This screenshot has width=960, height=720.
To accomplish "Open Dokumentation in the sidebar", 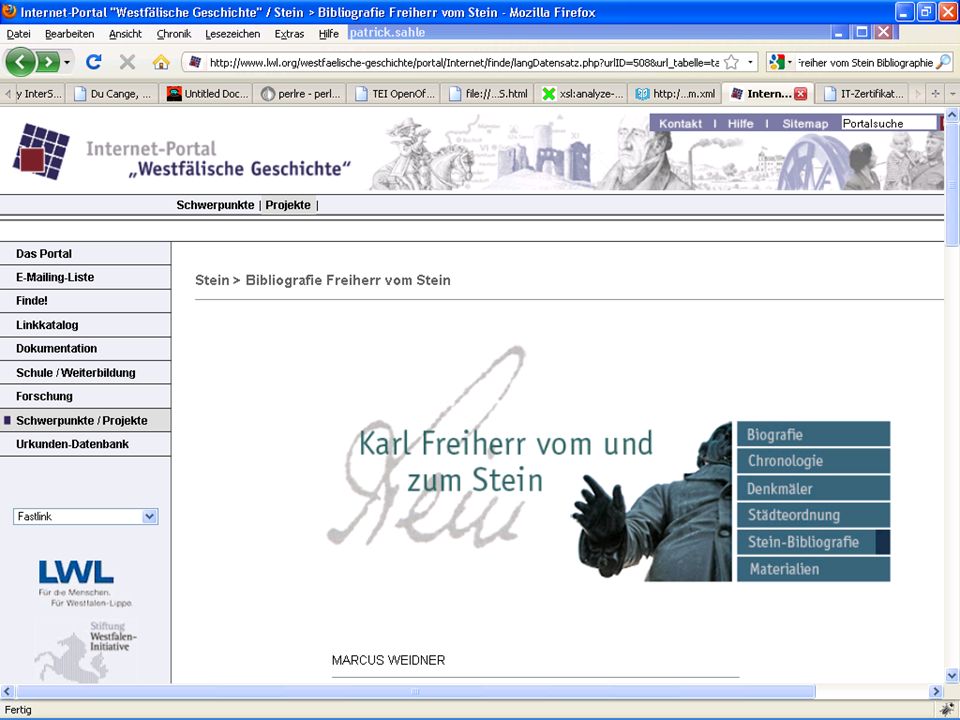I will [x=85, y=348].
